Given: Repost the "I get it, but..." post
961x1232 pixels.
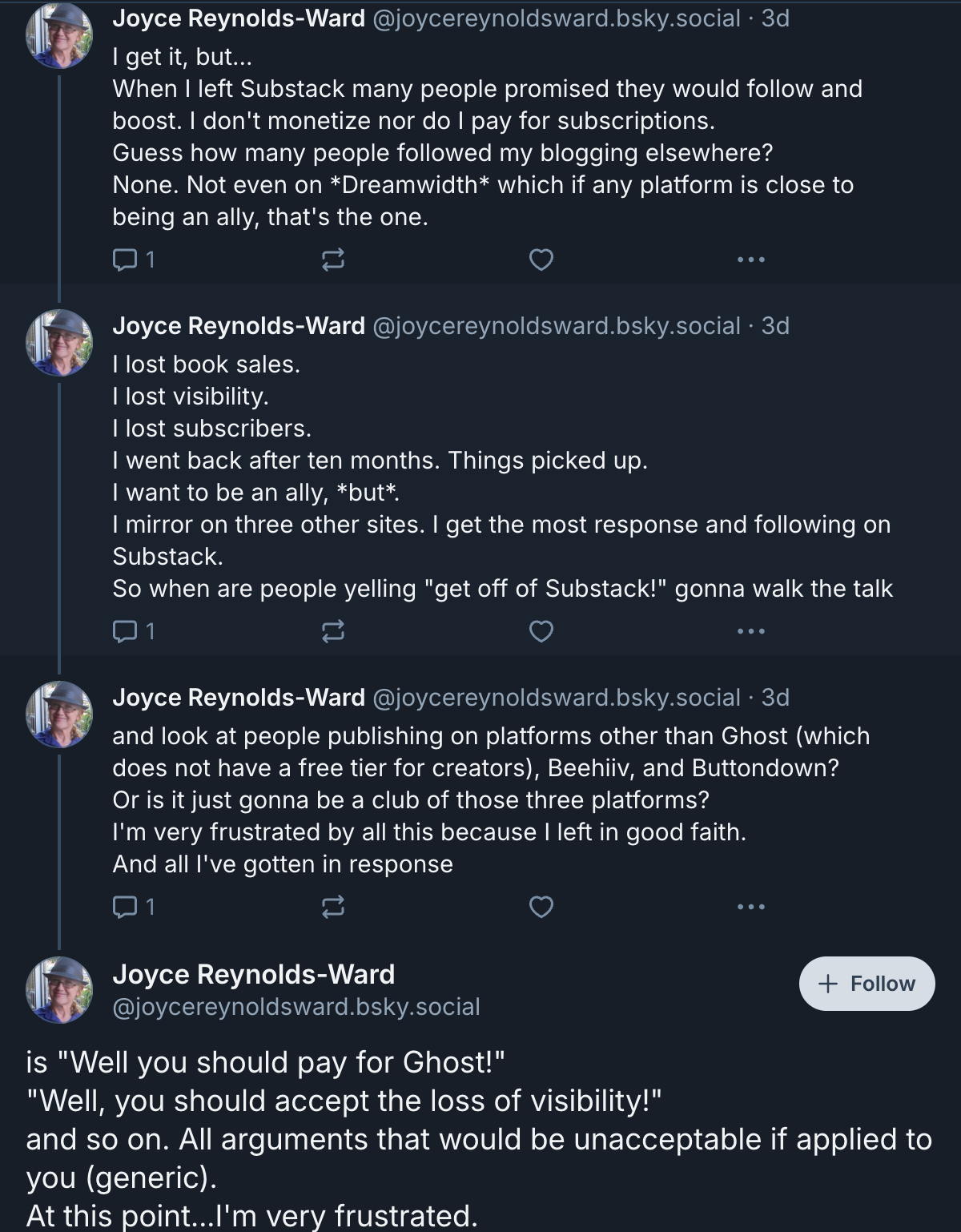Looking at the screenshot, I should 332,260.
